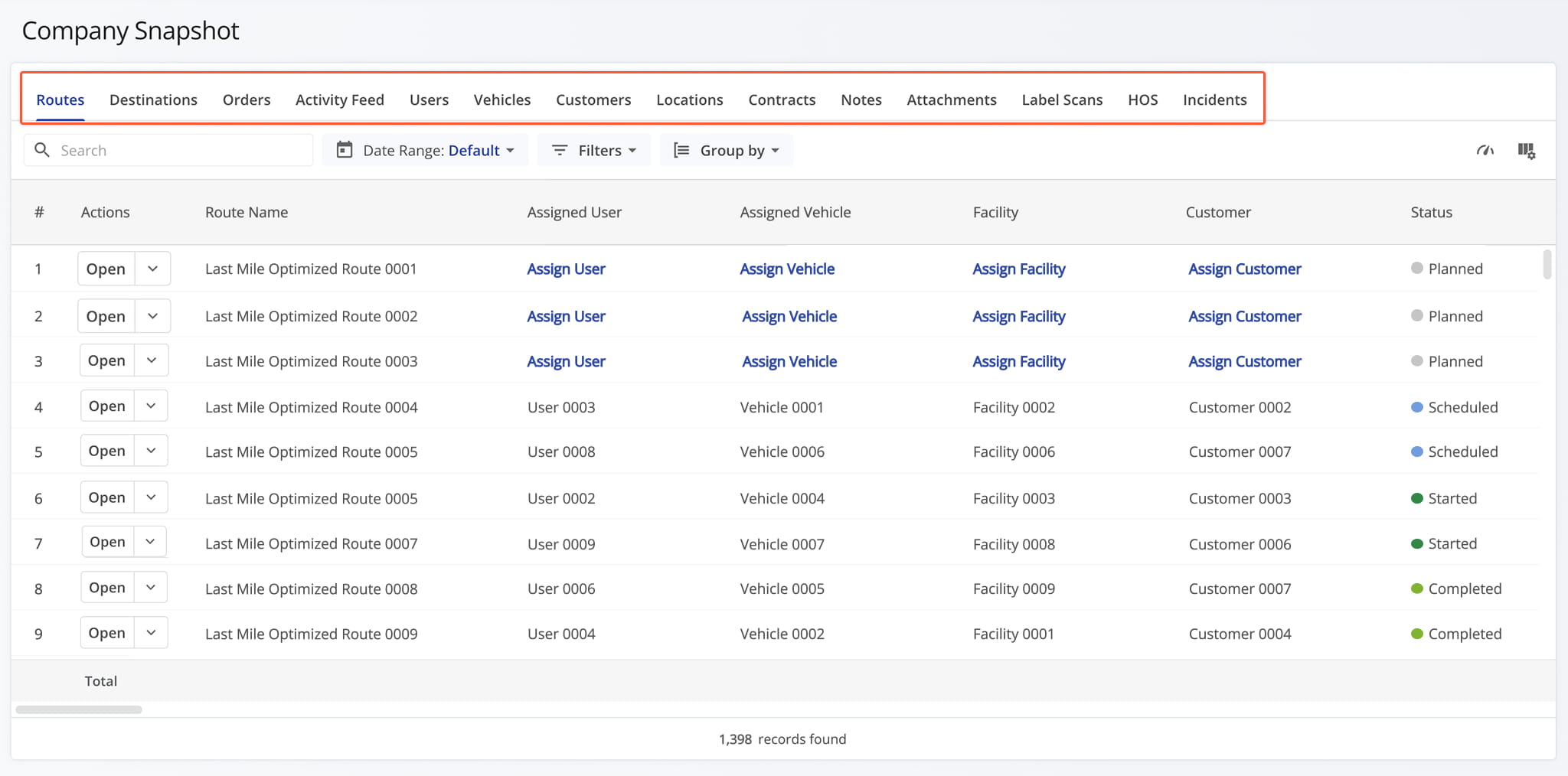Expand actions chevron for Route 0007
Screen dimensions: 1568x776
point(150,542)
